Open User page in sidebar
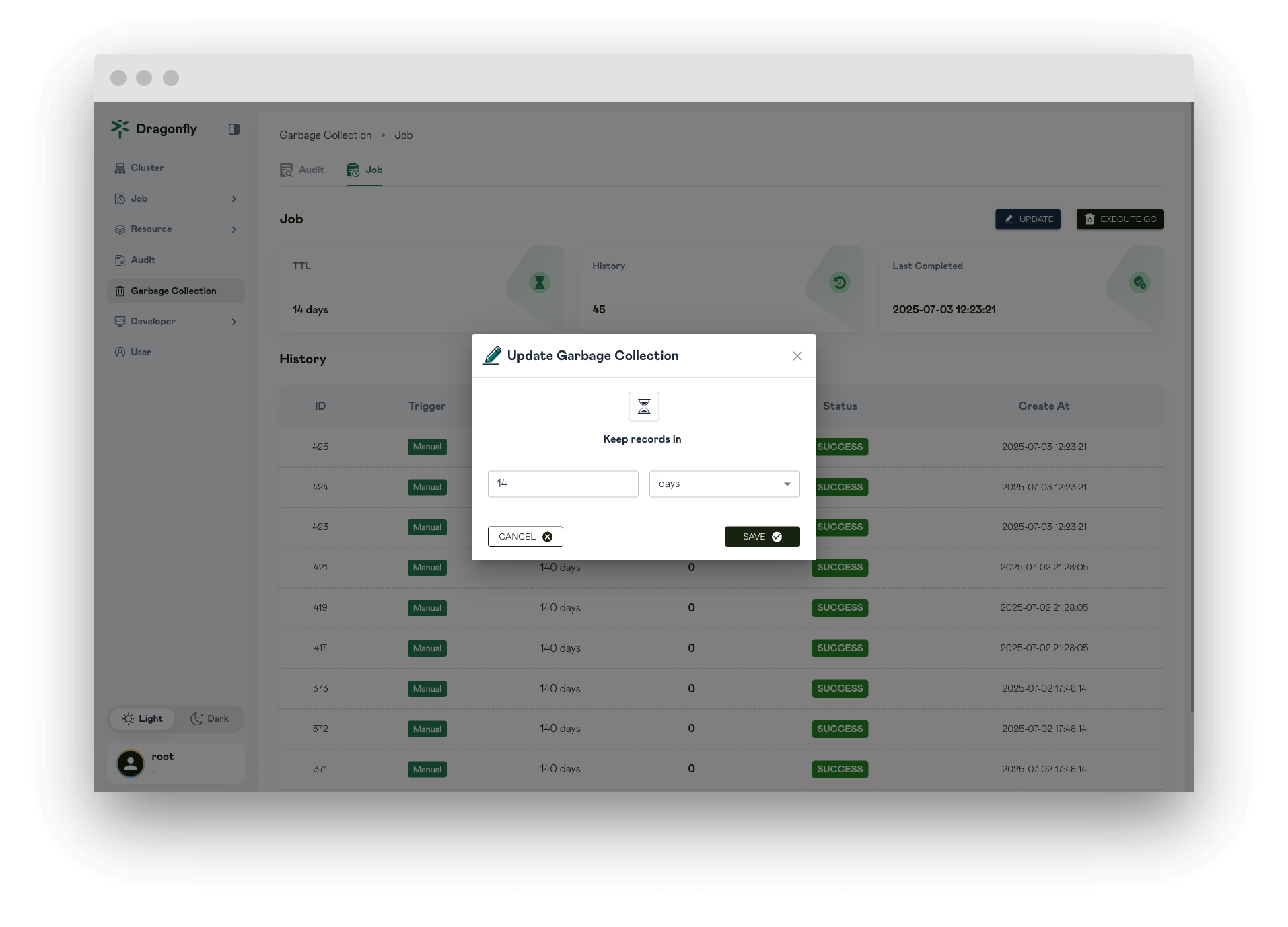This screenshot has height=927, width=1288. point(141,353)
